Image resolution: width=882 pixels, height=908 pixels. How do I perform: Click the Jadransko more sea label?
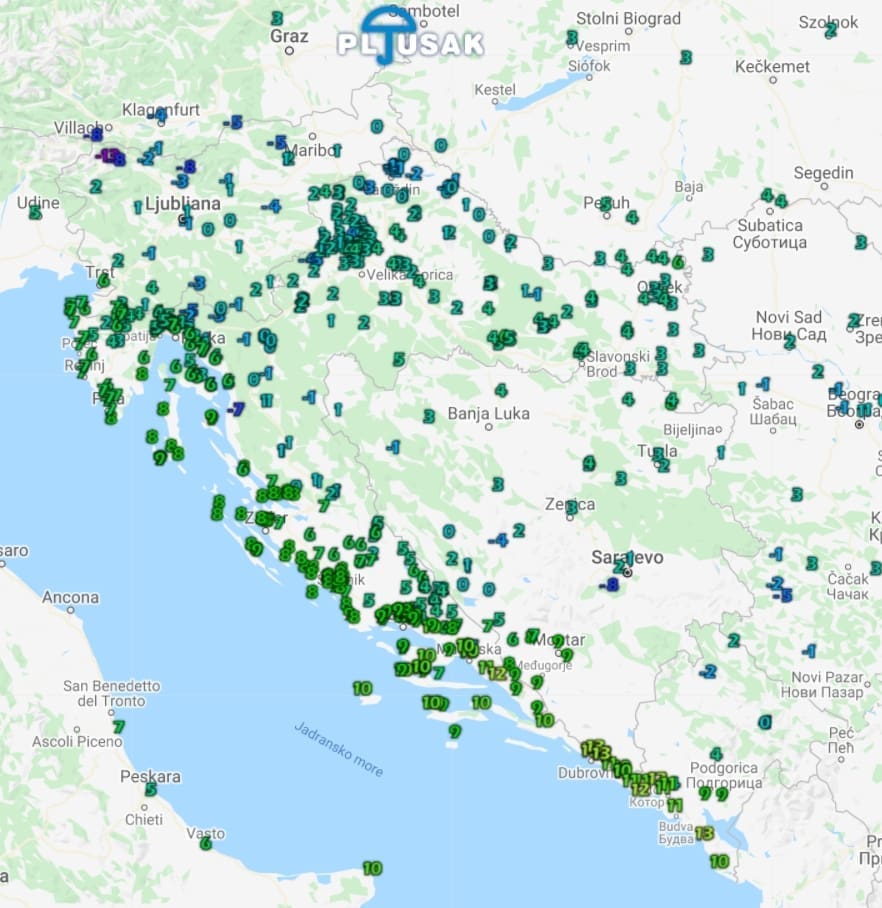point(338,748)
